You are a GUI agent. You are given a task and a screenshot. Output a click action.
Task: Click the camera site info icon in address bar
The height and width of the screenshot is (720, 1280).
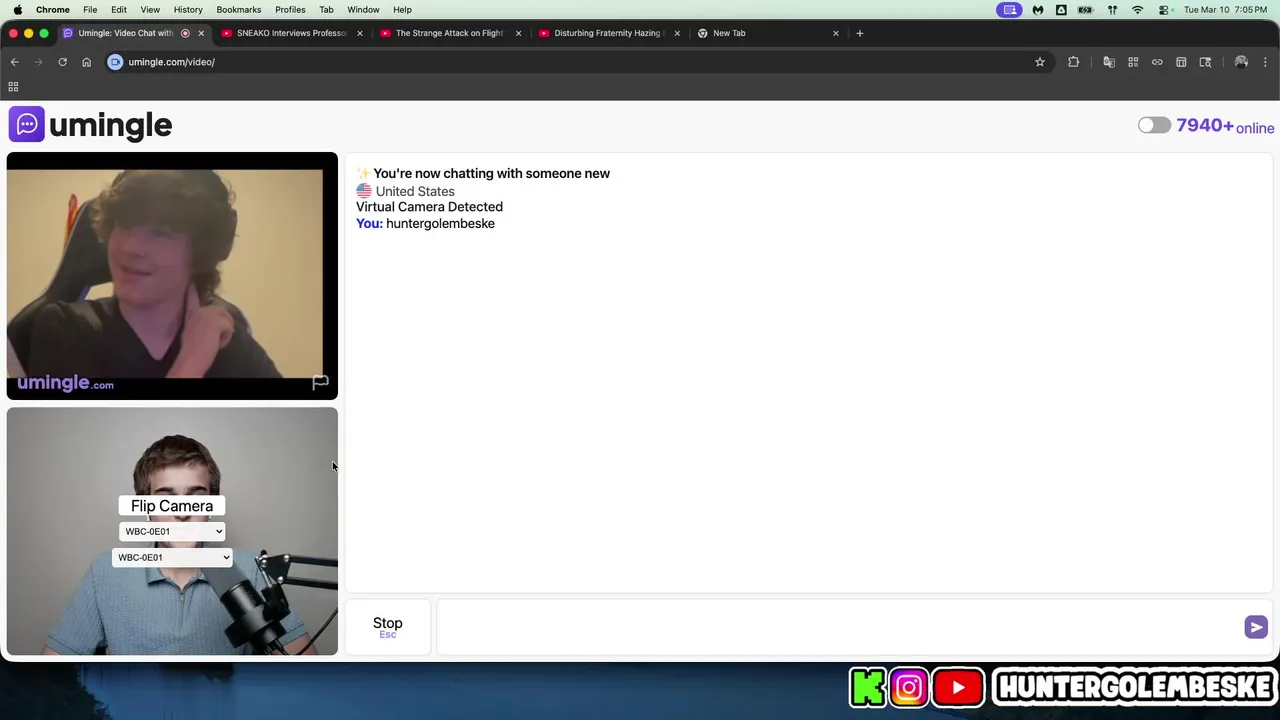click(x=115, y=62)
